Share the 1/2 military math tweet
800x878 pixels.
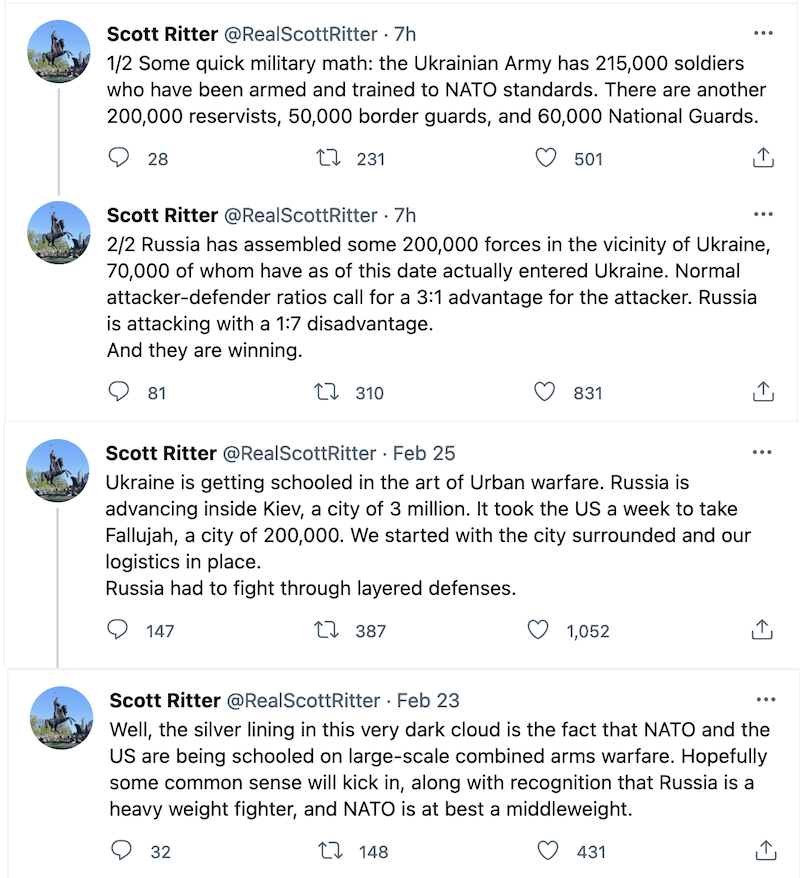pos(762,158)
